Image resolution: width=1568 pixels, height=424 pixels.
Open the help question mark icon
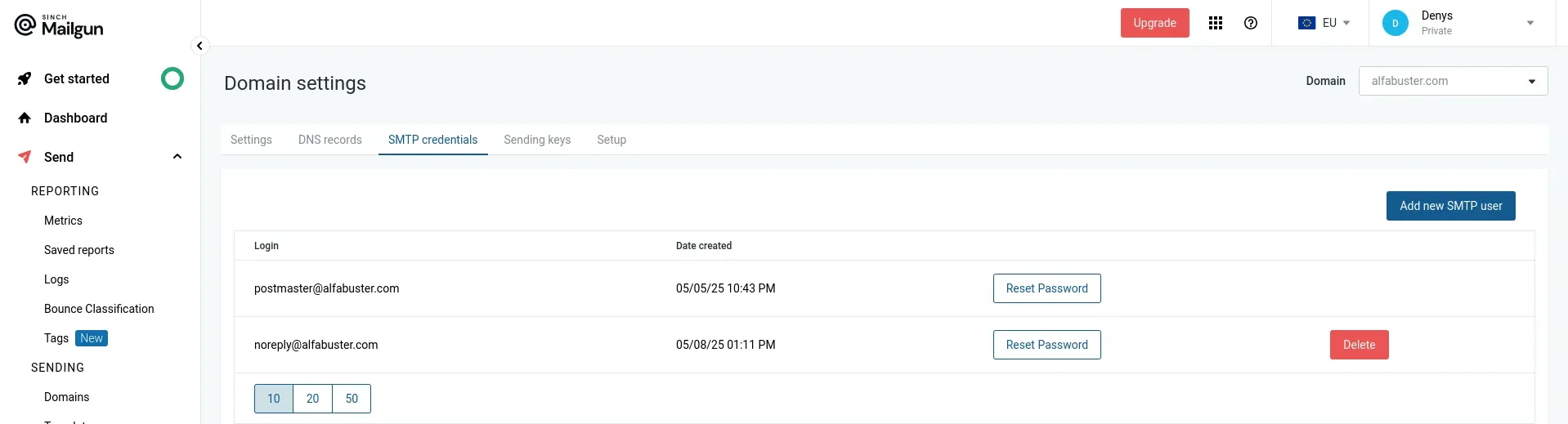point(1251,23)
